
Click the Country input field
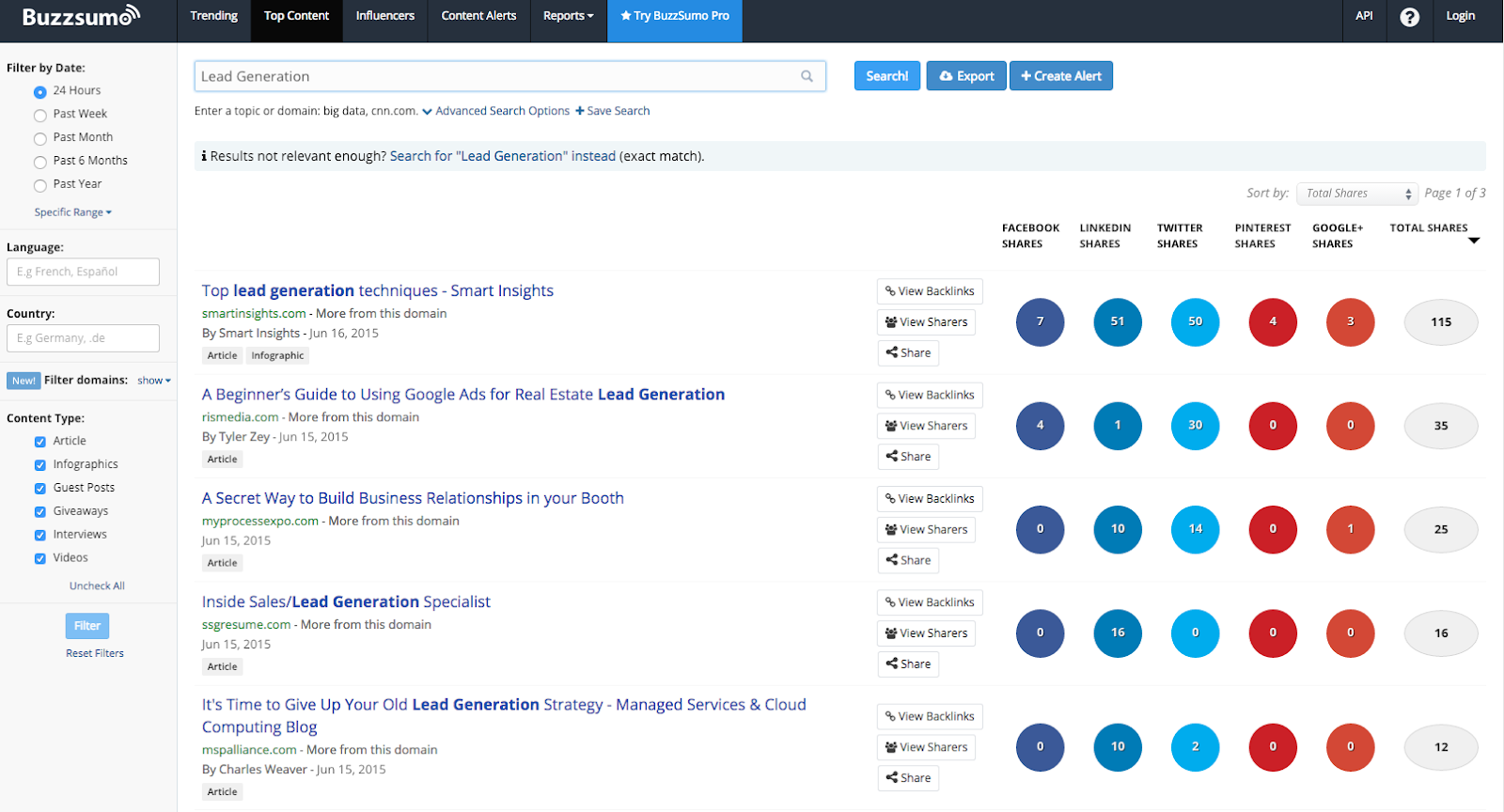pos(83,338)
